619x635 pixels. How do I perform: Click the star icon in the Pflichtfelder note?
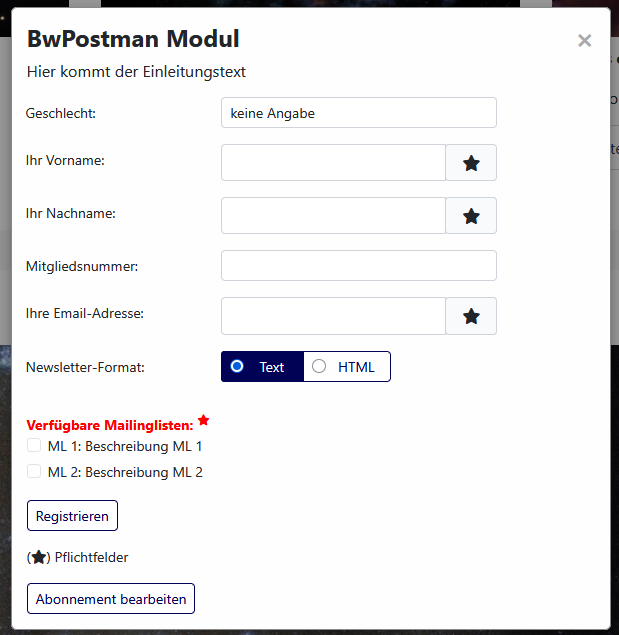(38, 558)
